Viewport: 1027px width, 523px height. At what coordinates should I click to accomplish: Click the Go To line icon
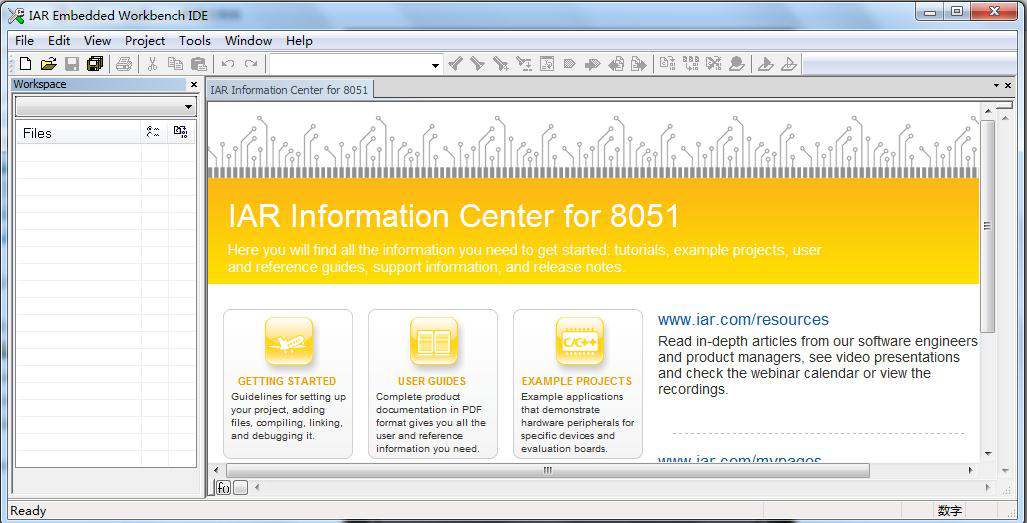pyautogui.click(x=547, y=64)
